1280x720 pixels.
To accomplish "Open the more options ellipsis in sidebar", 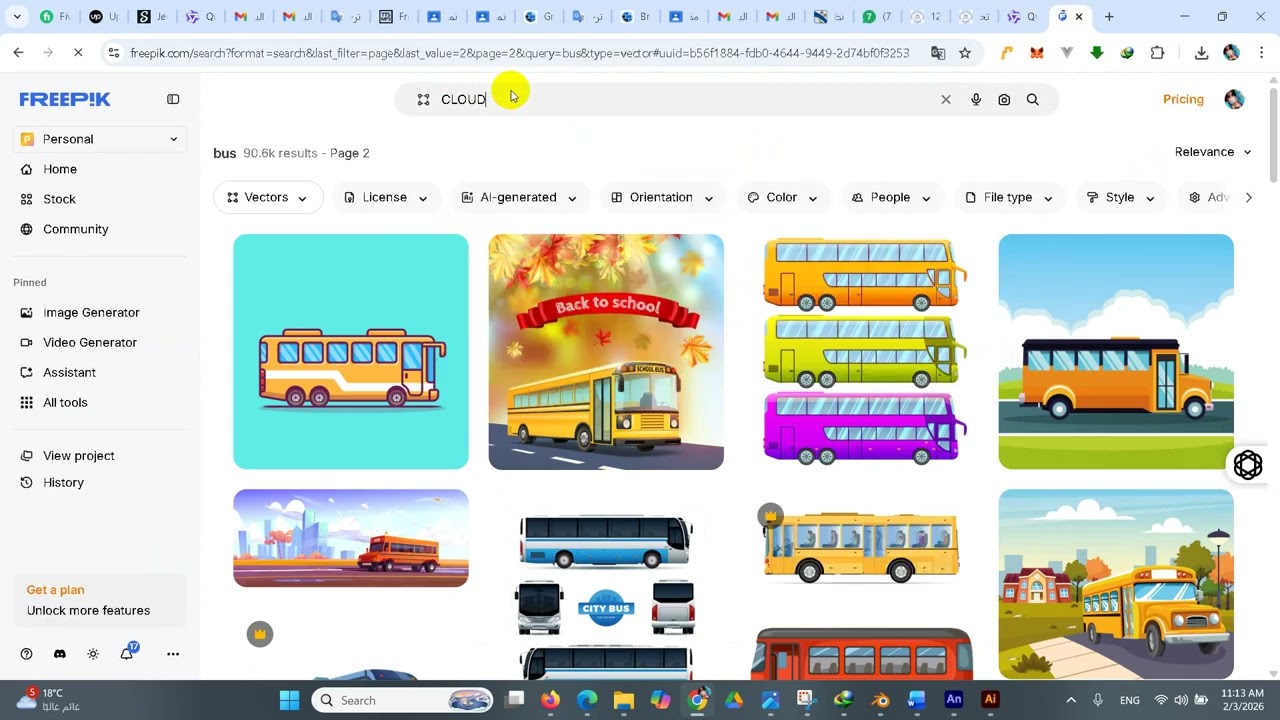I will click(x=173, y=654).
